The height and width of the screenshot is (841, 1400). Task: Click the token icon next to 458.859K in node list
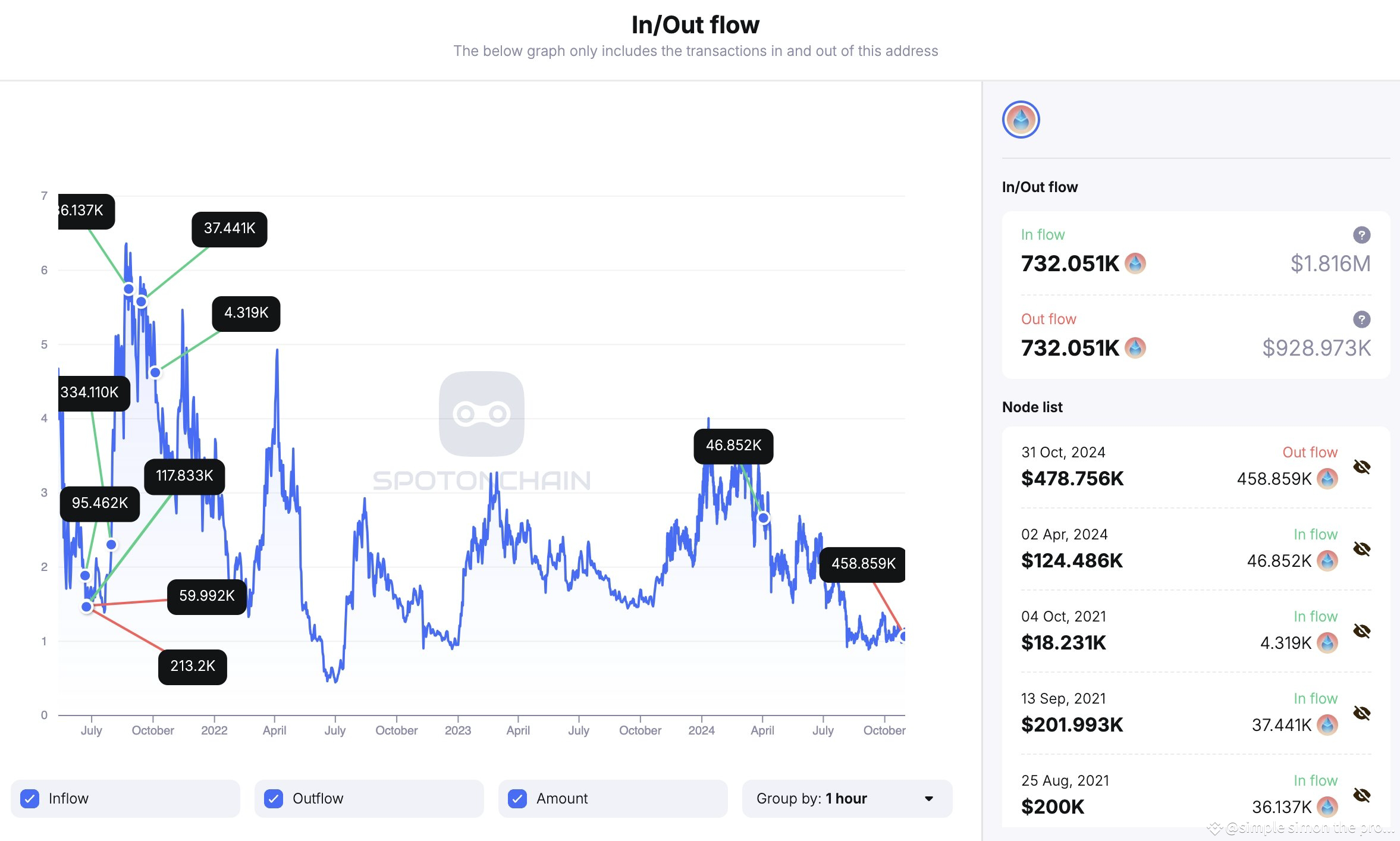[x=1327, y=479]
